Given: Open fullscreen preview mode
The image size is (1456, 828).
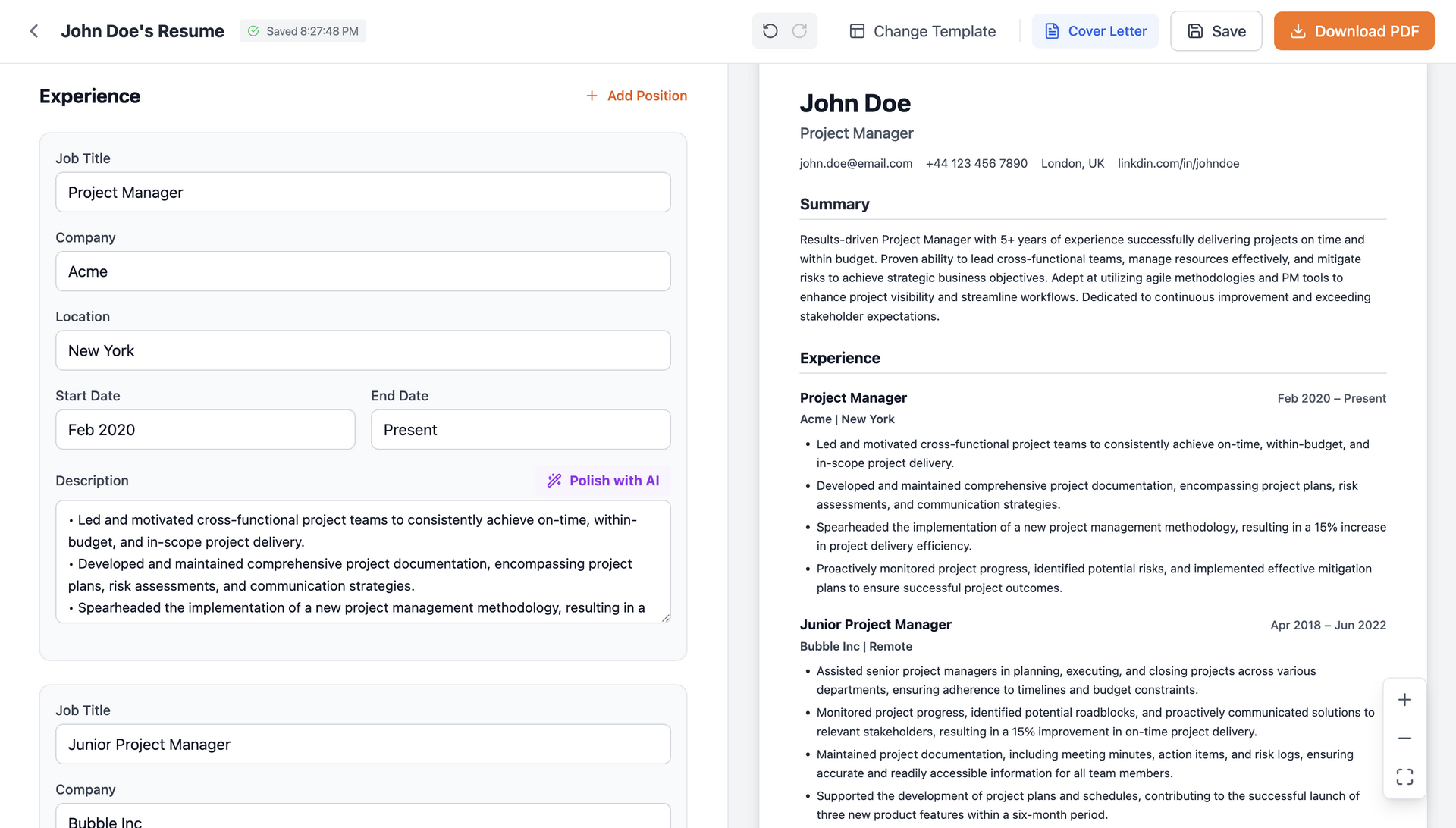Looking at the screenshot, I should tap(1405, 776).
